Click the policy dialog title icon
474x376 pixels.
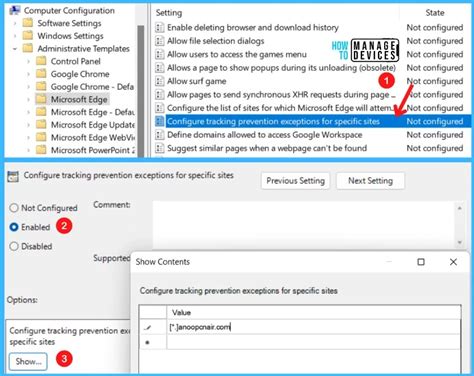[13, 176]
